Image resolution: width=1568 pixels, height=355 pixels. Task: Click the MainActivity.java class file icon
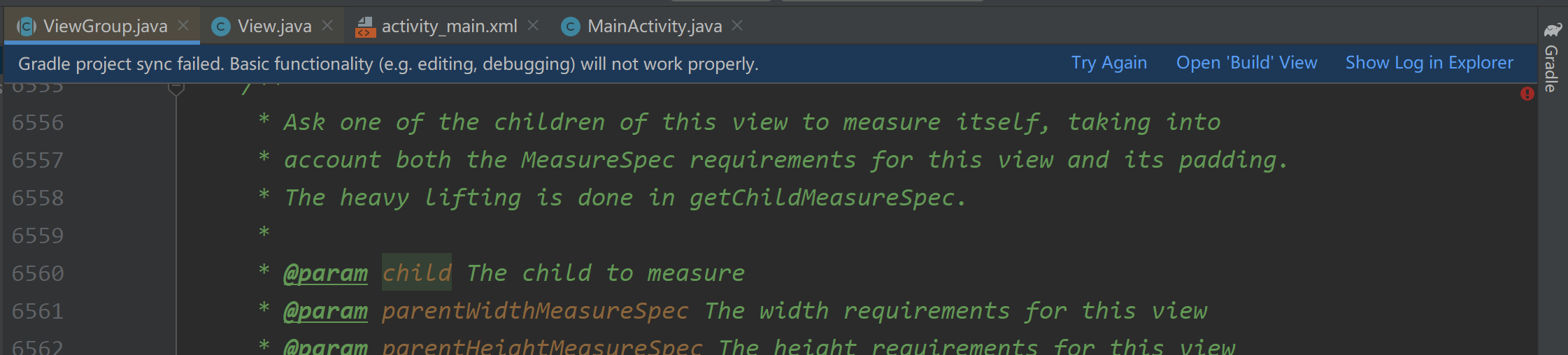pos(571,27)
